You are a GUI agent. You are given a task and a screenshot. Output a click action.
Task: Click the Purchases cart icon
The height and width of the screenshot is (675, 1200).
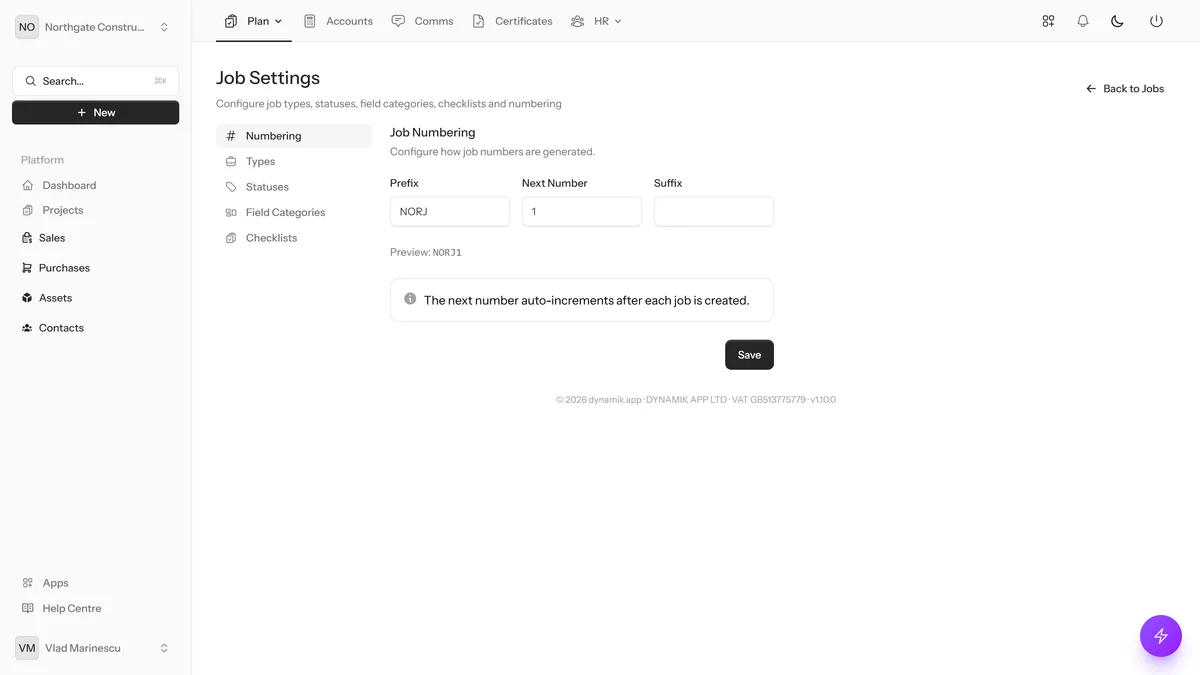pyautogui.click(x=27, y=268)
